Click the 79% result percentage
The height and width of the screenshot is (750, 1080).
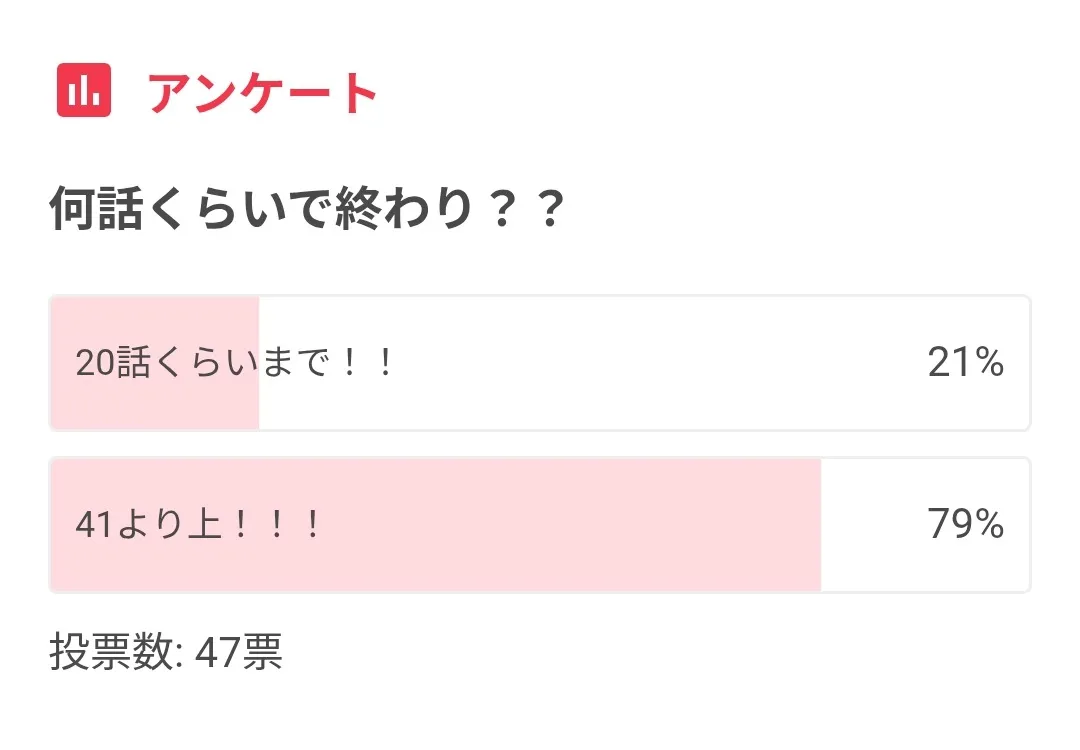click(965, 525)
